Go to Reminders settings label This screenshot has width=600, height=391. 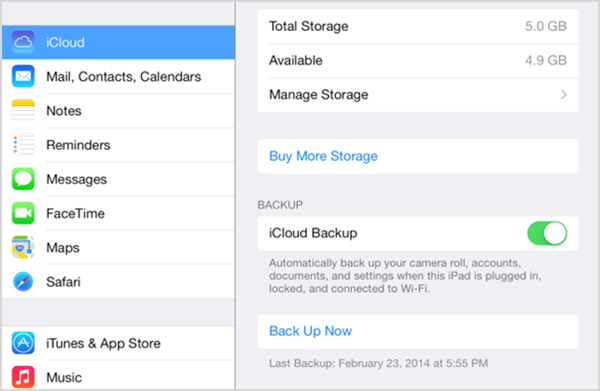click(78, 145)
